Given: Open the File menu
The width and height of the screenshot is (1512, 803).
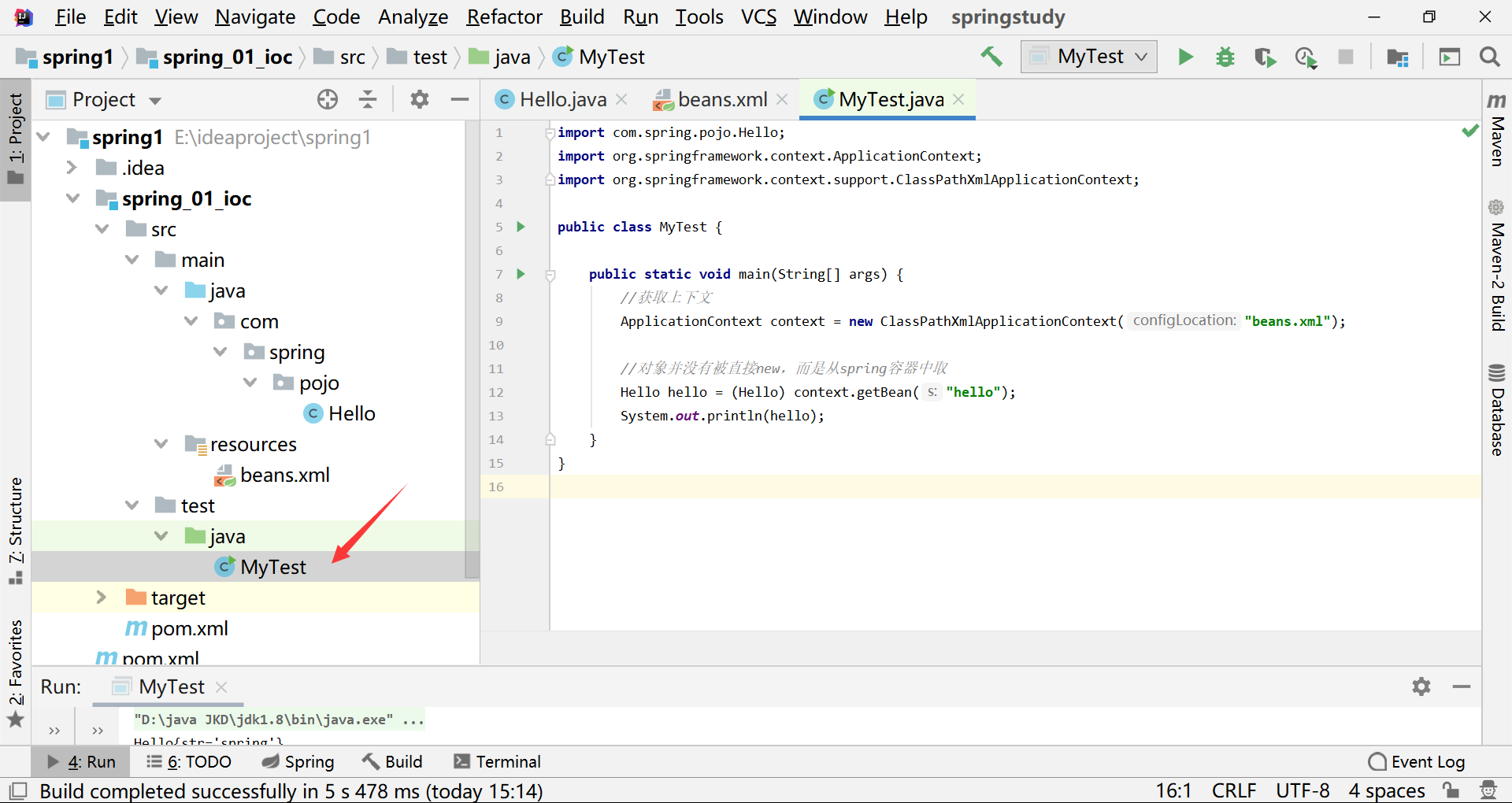Looking at the screenshot, I should click(x=70, y=17).
